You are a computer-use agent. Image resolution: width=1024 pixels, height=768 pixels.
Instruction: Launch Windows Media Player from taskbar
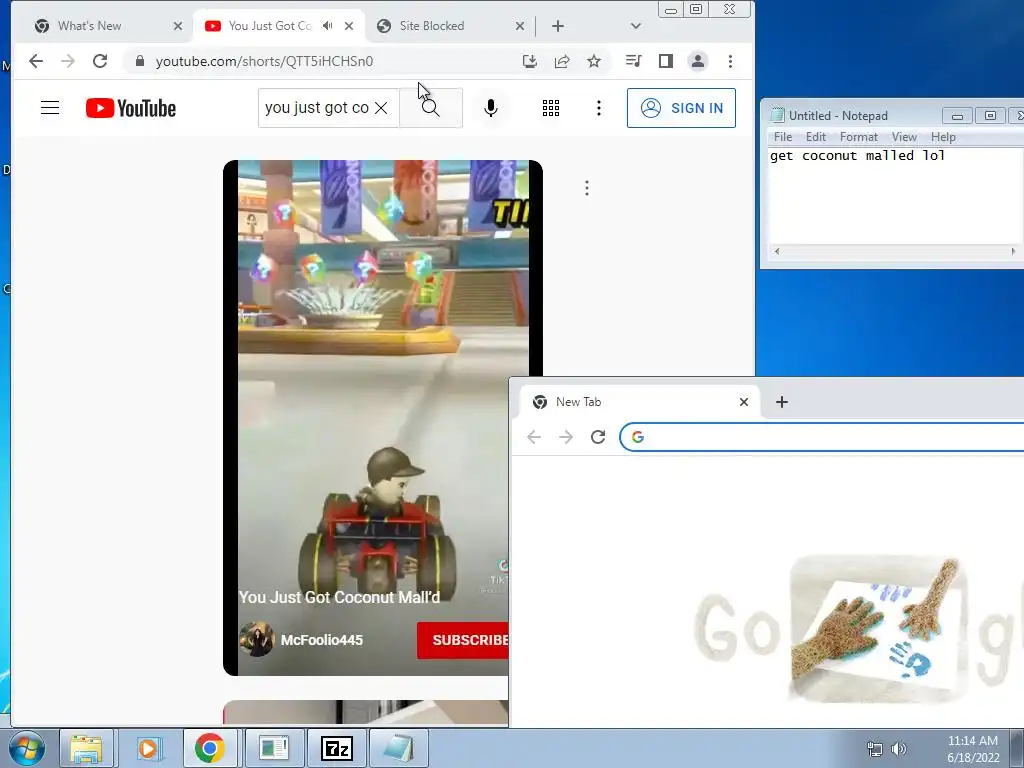[x=148, y=748]
